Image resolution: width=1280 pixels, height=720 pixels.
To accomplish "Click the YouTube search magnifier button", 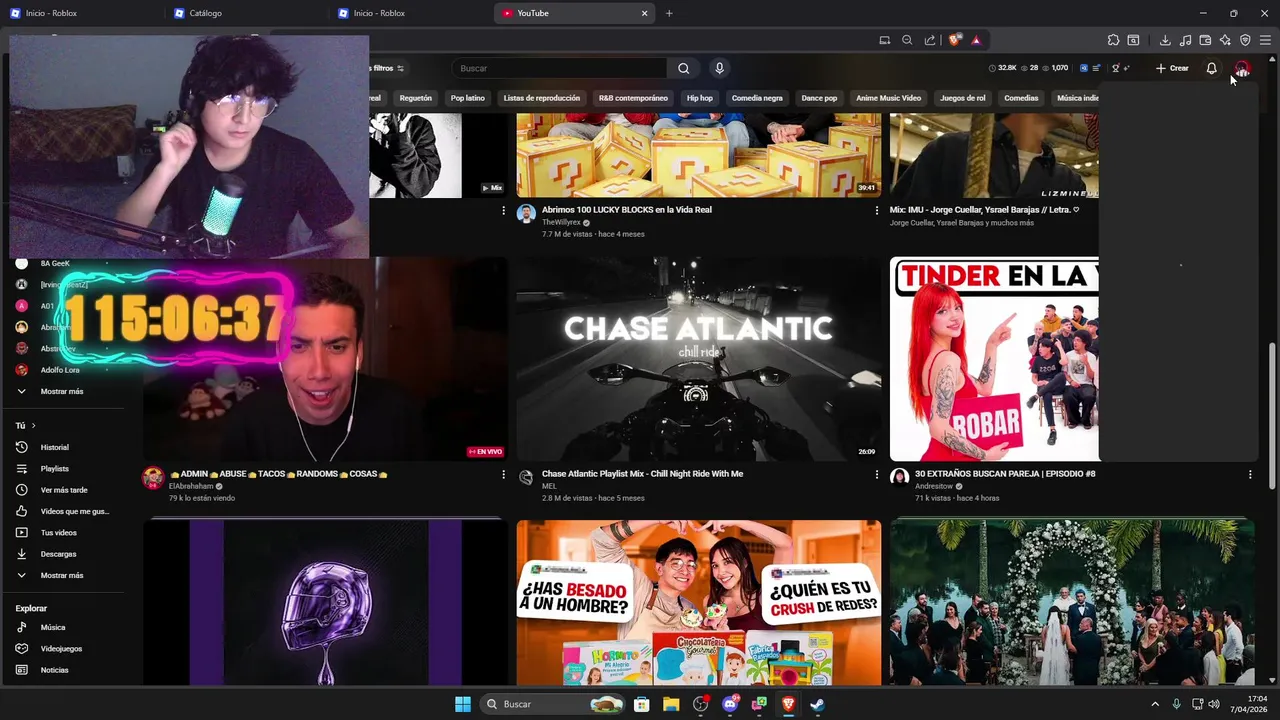I will click(x=683, y=68).
